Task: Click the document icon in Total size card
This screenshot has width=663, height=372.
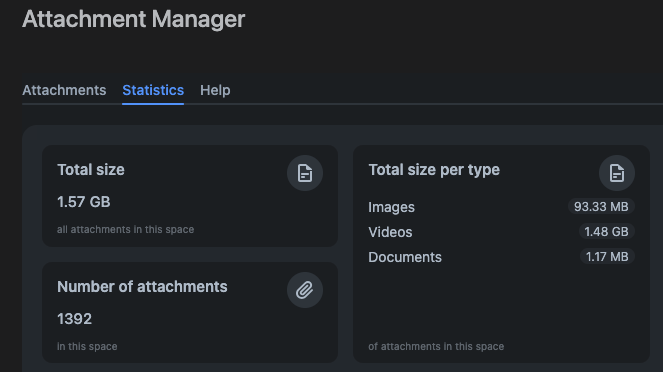Action: coord(305,173)
